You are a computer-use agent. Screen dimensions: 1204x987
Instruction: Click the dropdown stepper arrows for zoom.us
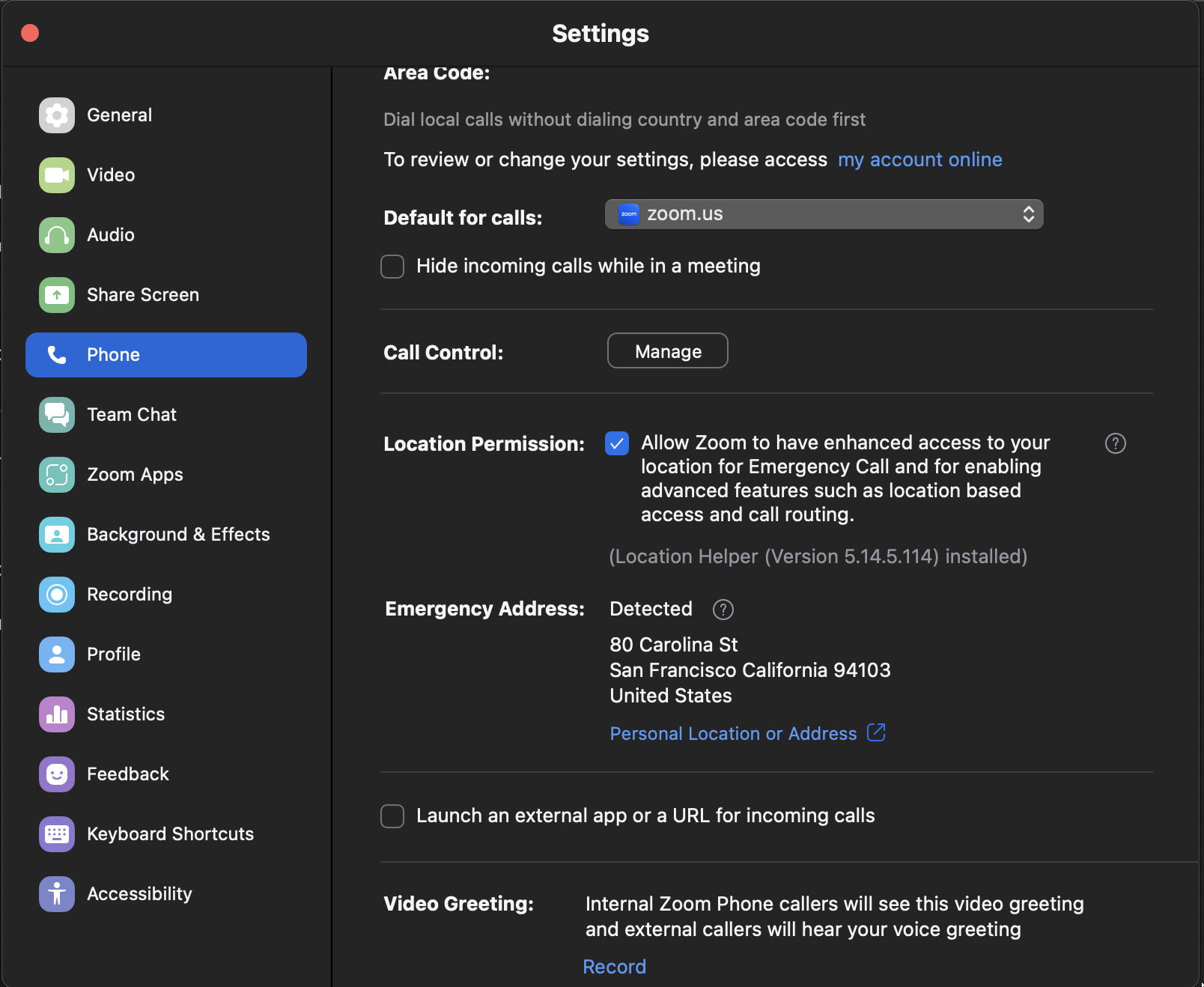pos(1029,214)
